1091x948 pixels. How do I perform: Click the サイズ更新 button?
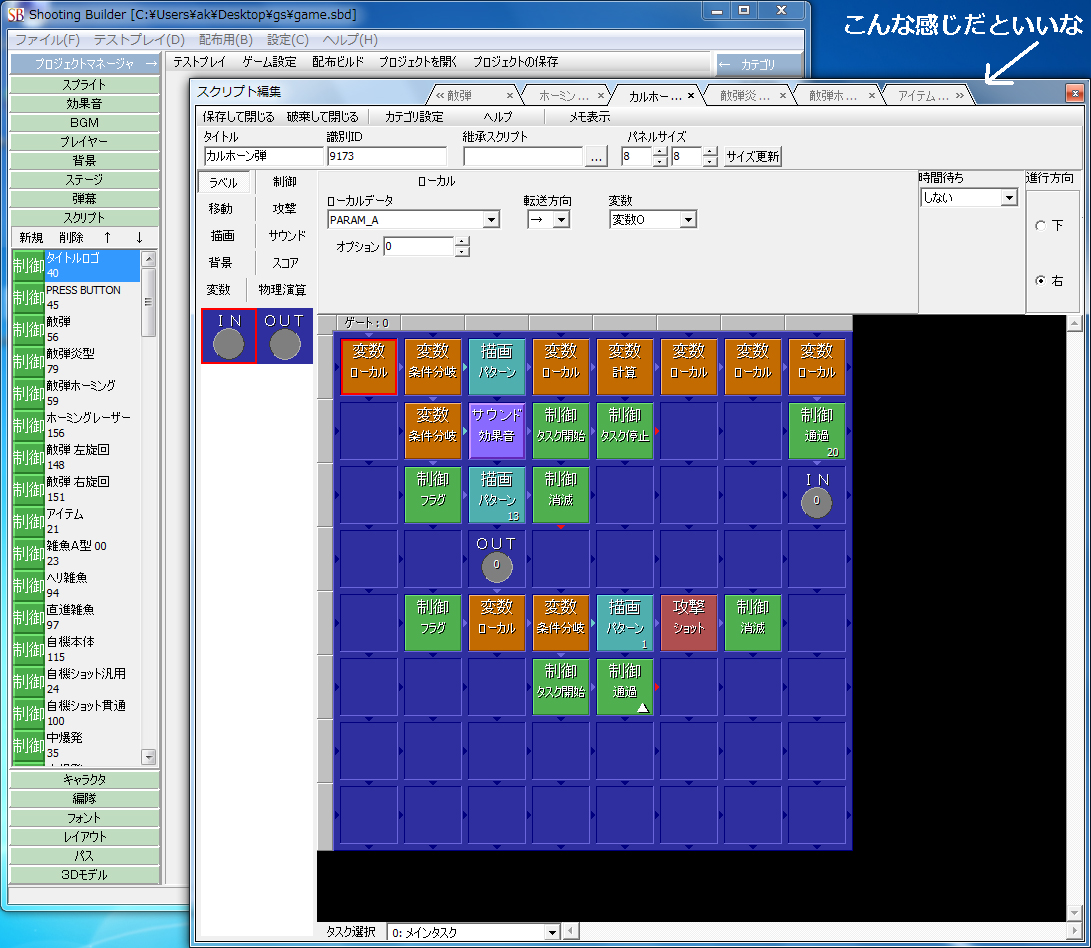coord(753,156)
